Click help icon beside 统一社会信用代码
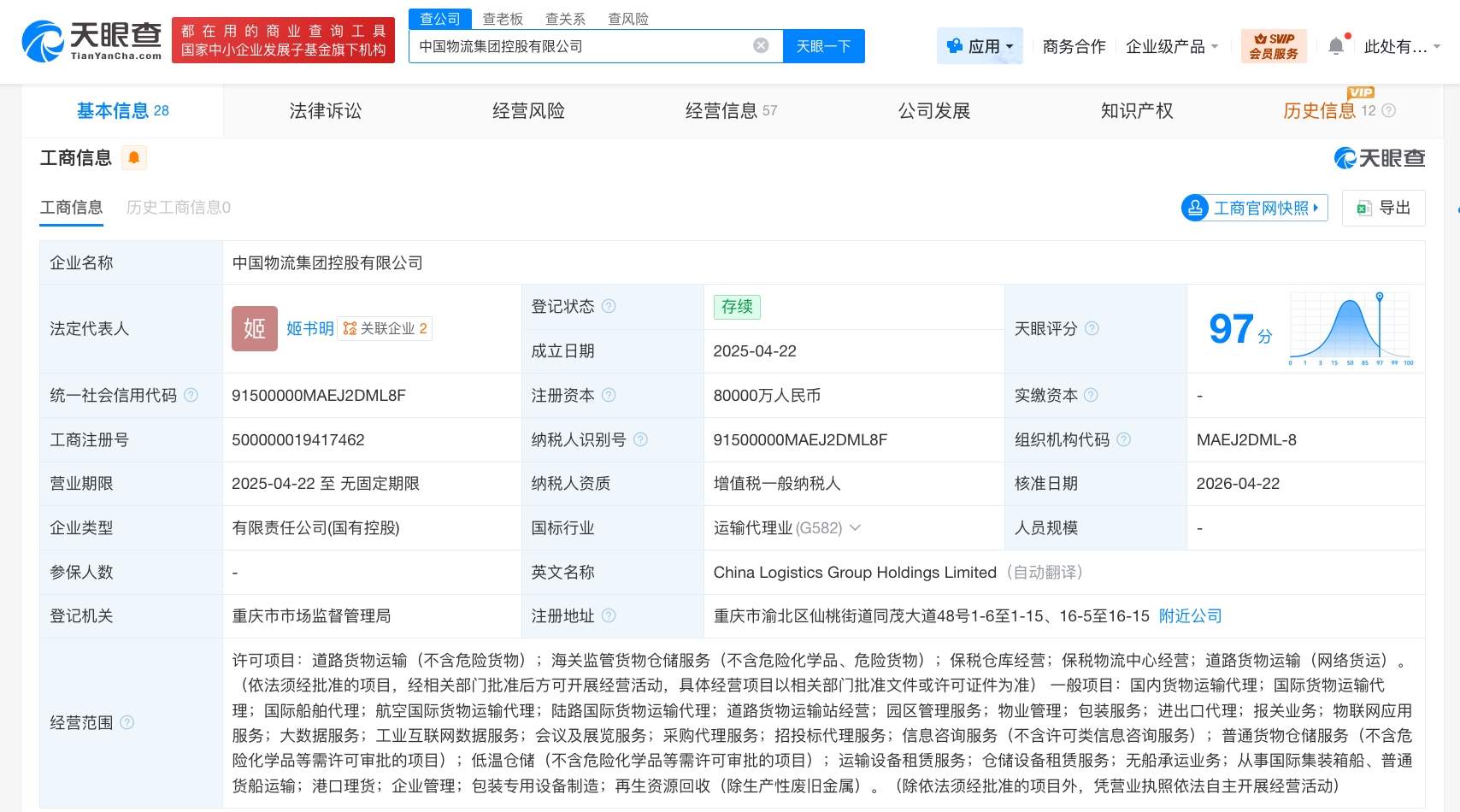Viewport: 1460px width, 812px height. pos(191,395)
